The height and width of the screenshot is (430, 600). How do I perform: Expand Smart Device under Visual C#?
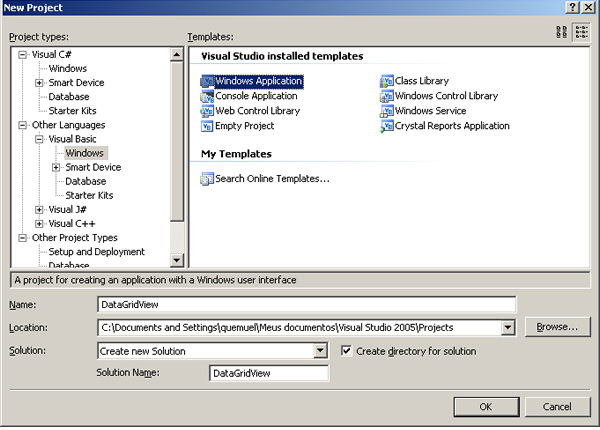click(39, 83)
